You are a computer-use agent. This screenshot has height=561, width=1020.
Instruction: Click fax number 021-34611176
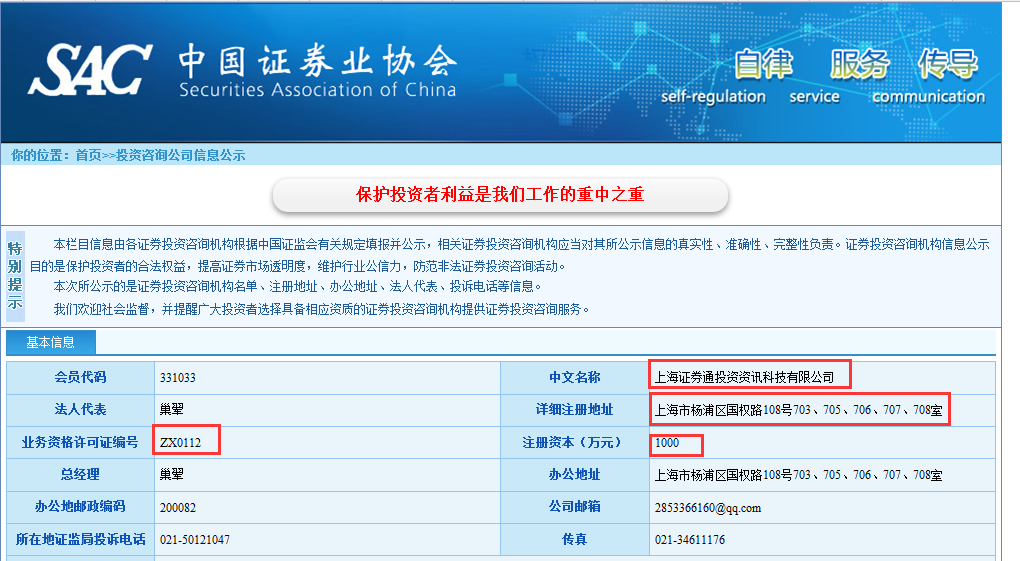[x=690, y=540]
